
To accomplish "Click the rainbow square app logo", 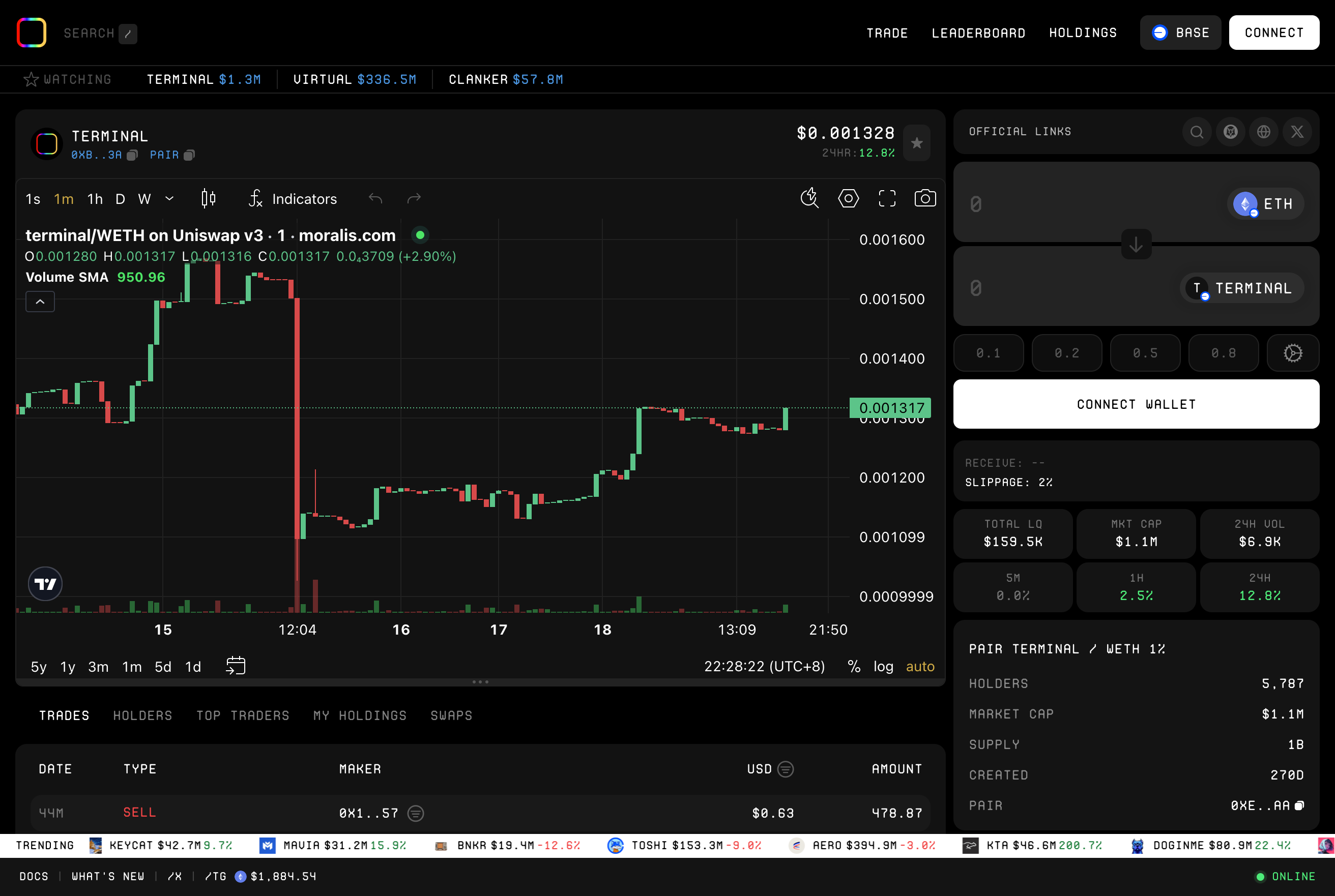I will [x=32, y=33].
